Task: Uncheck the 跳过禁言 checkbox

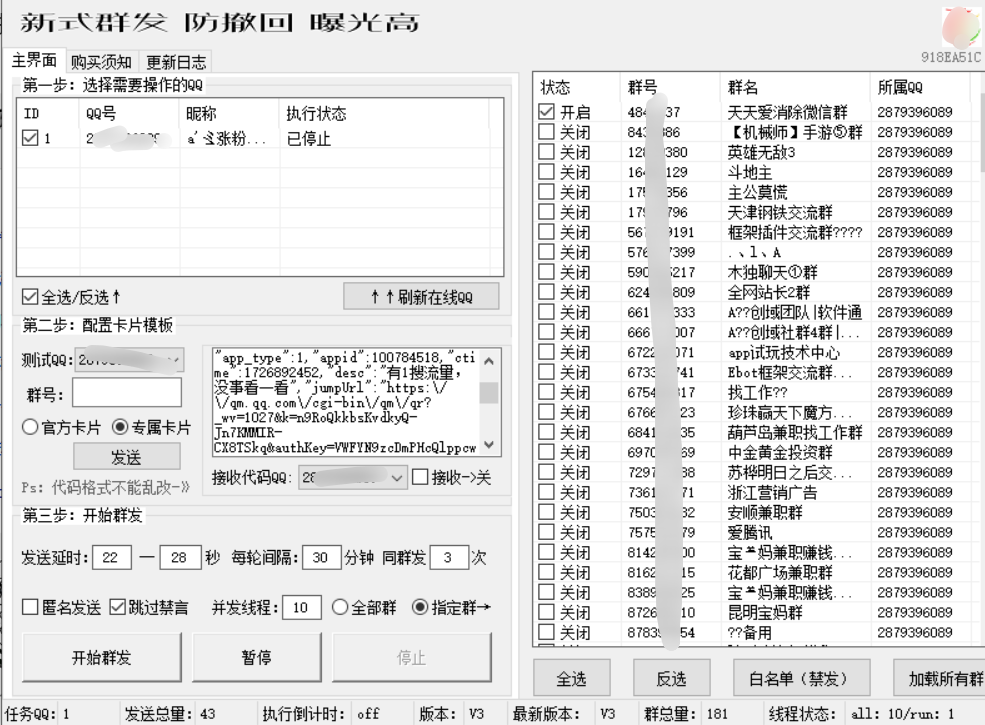Action: pyautogui.click(x=117, y=607)
